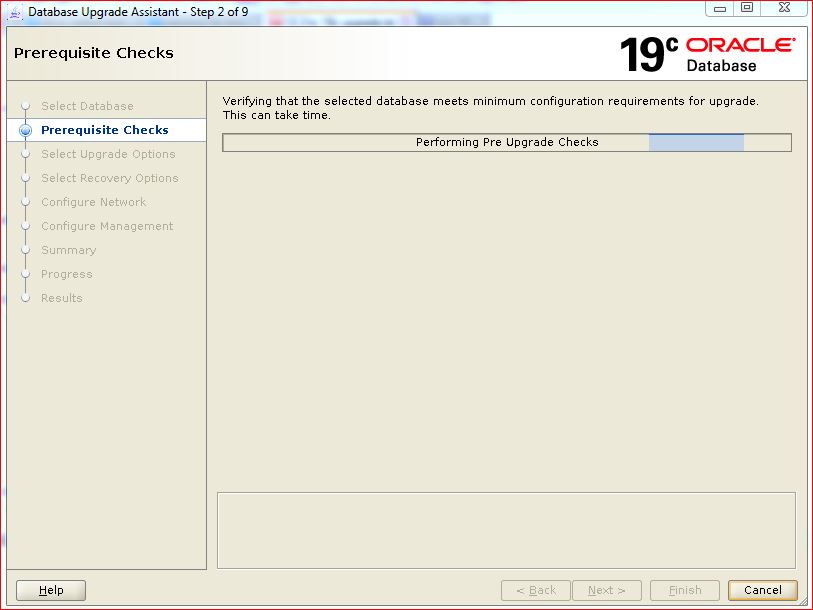Screen dimensions: 813x610
Task: Click the Performing Pre Upgrade Checks progress bar
Action: click(507, 142)
